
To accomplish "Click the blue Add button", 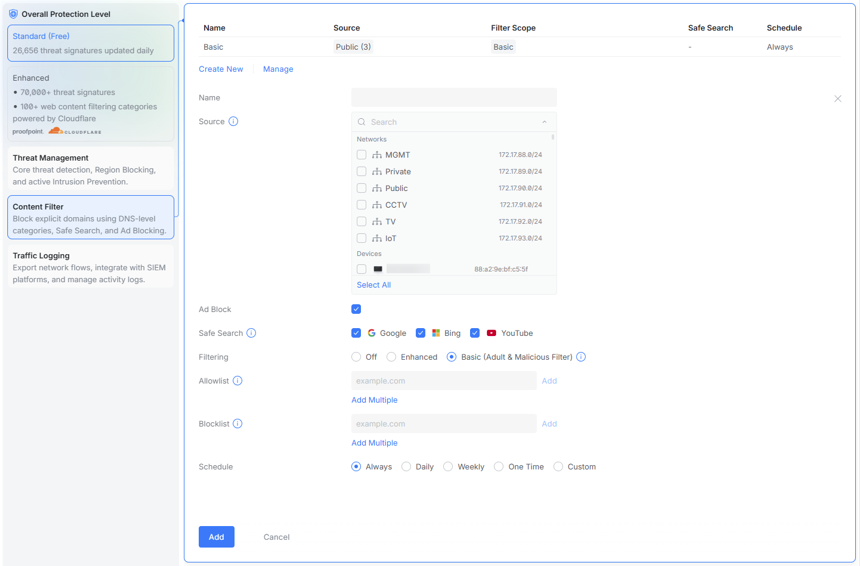I will point(216,537).
